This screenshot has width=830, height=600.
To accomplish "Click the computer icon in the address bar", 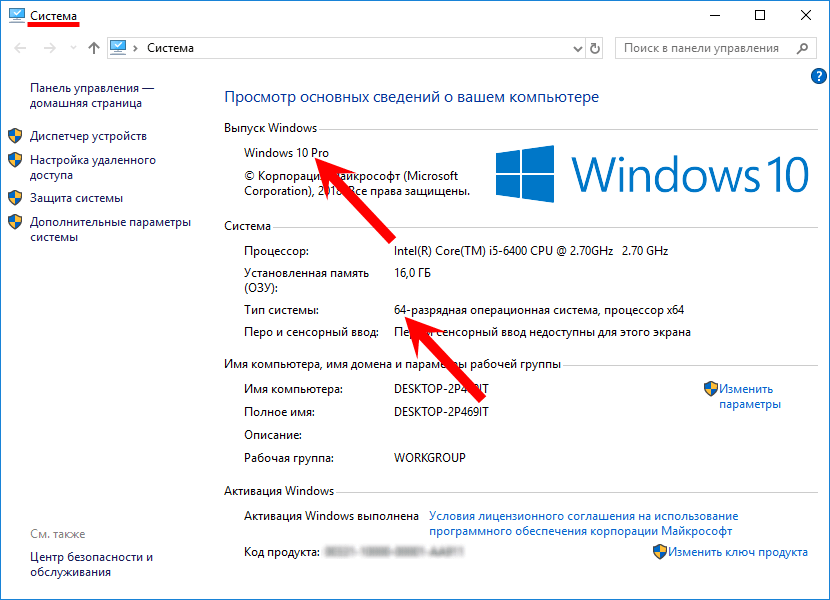I will pyautogui.click(x=118, y=48).
